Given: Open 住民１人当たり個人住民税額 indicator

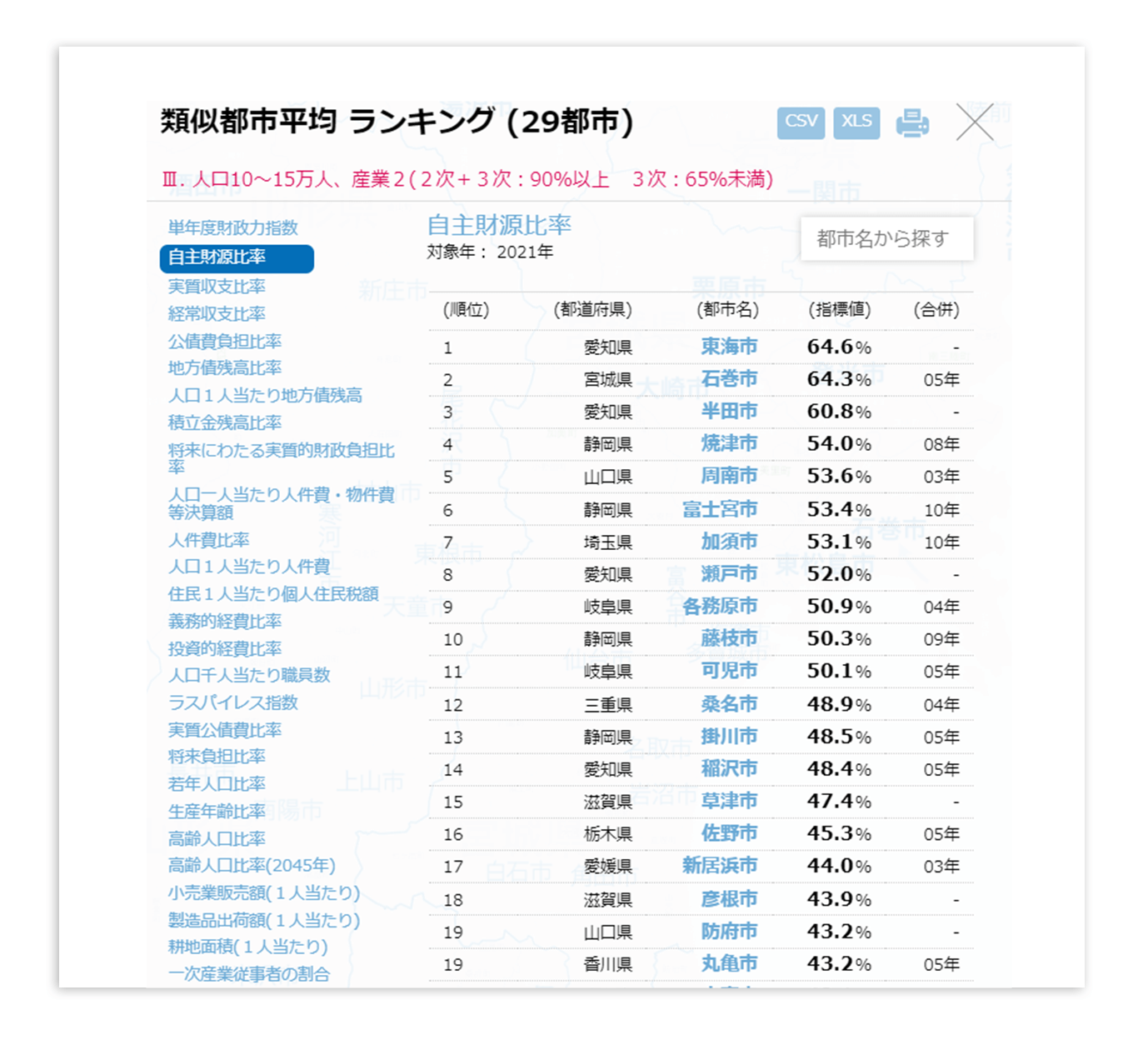Looking at the screenshot, I should (x=273, y=595).
